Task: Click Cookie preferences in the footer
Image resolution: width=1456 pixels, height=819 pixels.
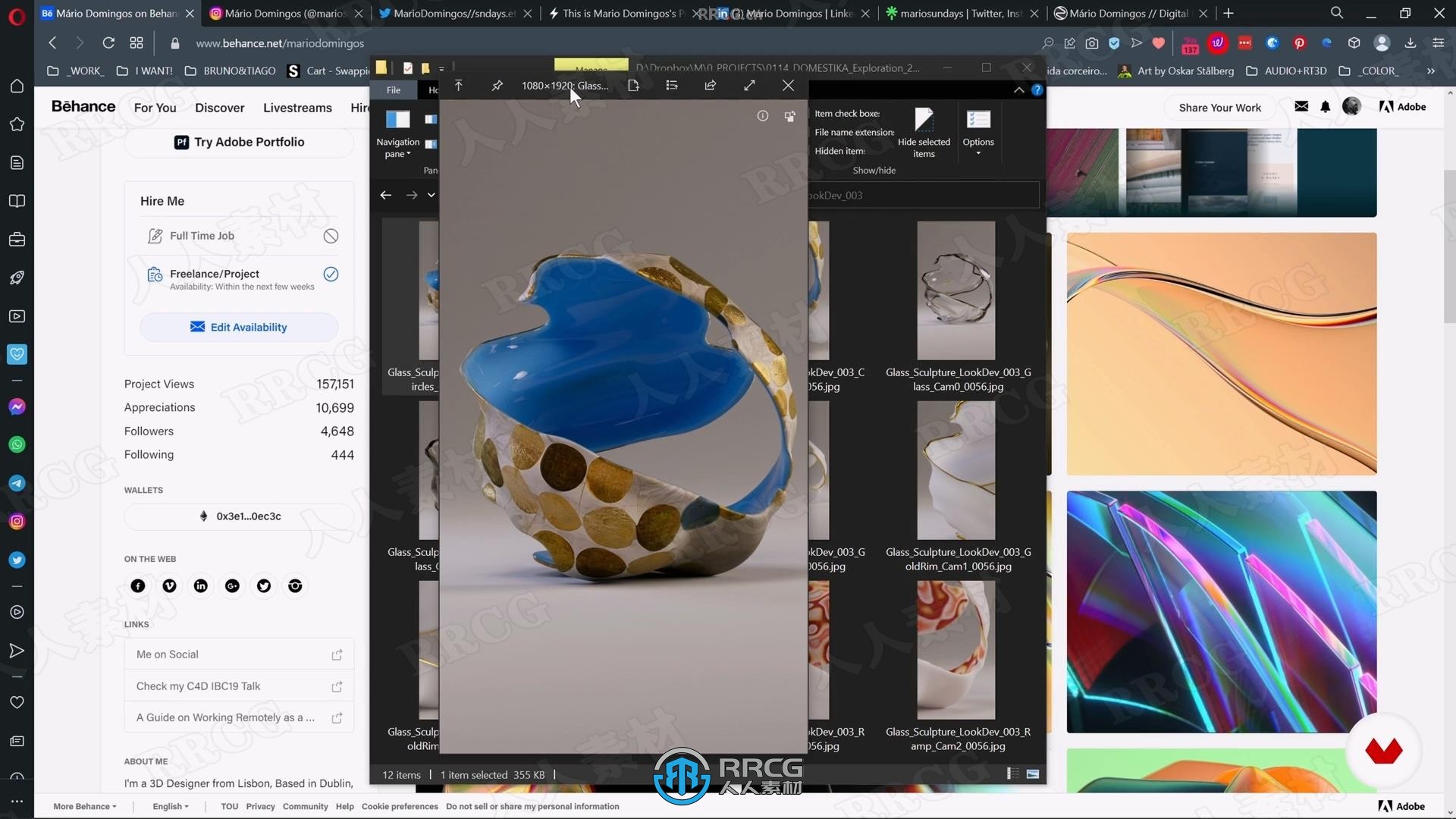Action: (x=400, y=807)
